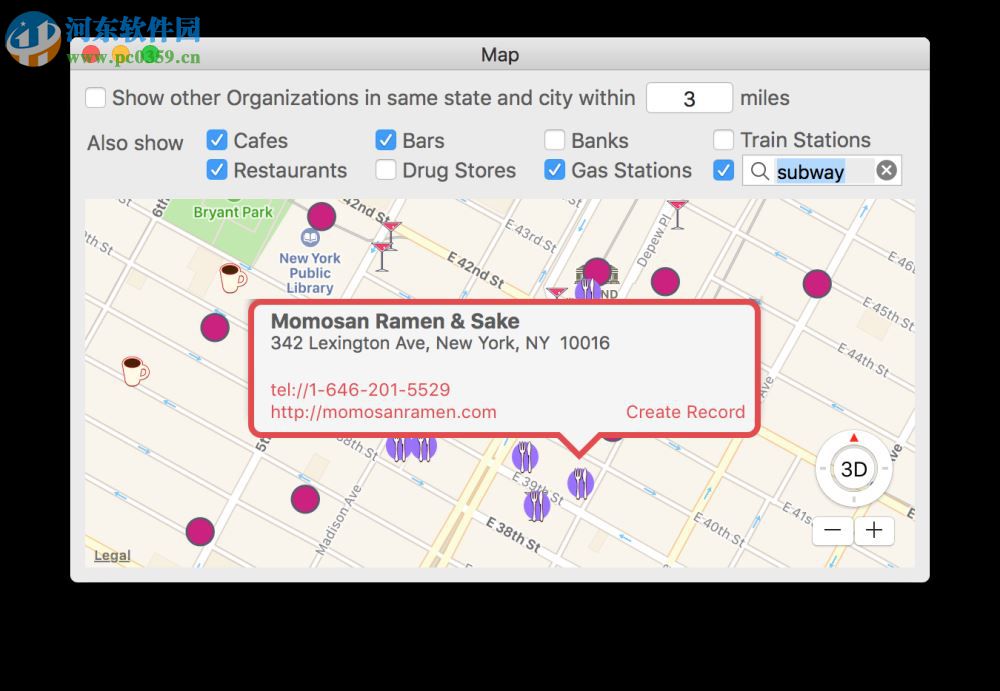The height and width of the screenshot is (691, 1000).
Task: Select the fork-and-knife restaurant marker on E 39th St
Action: (580, 485)
